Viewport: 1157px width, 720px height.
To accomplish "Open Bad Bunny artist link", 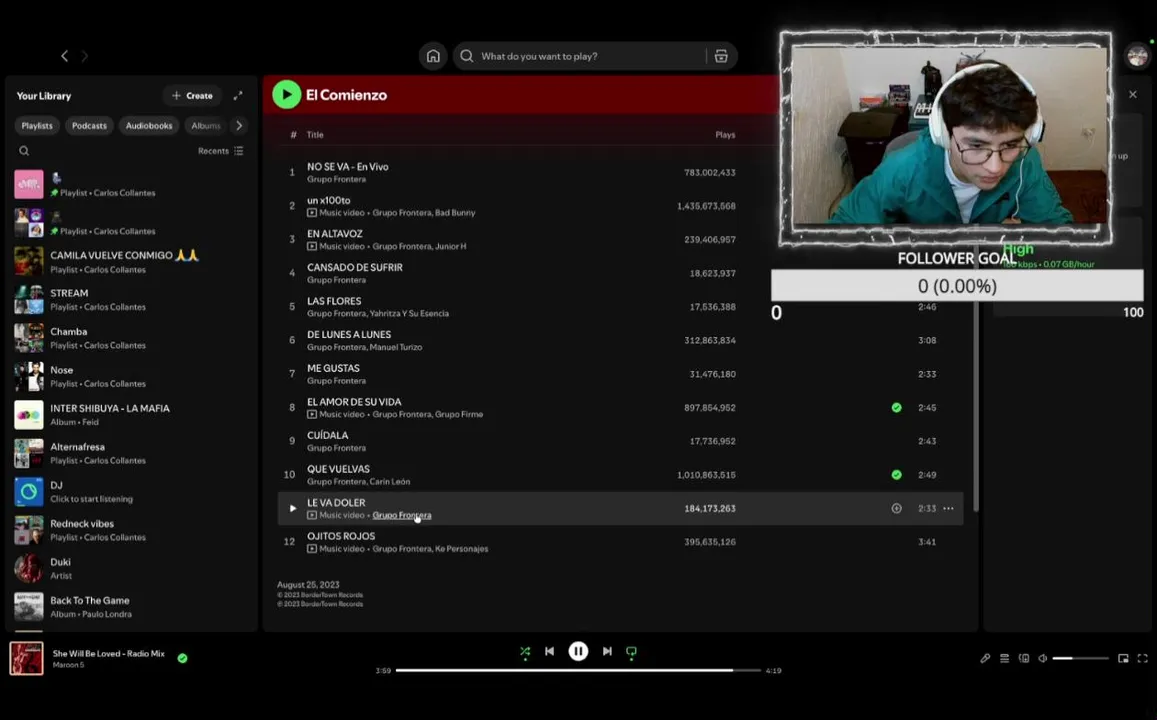I will [x=455, y=212].
